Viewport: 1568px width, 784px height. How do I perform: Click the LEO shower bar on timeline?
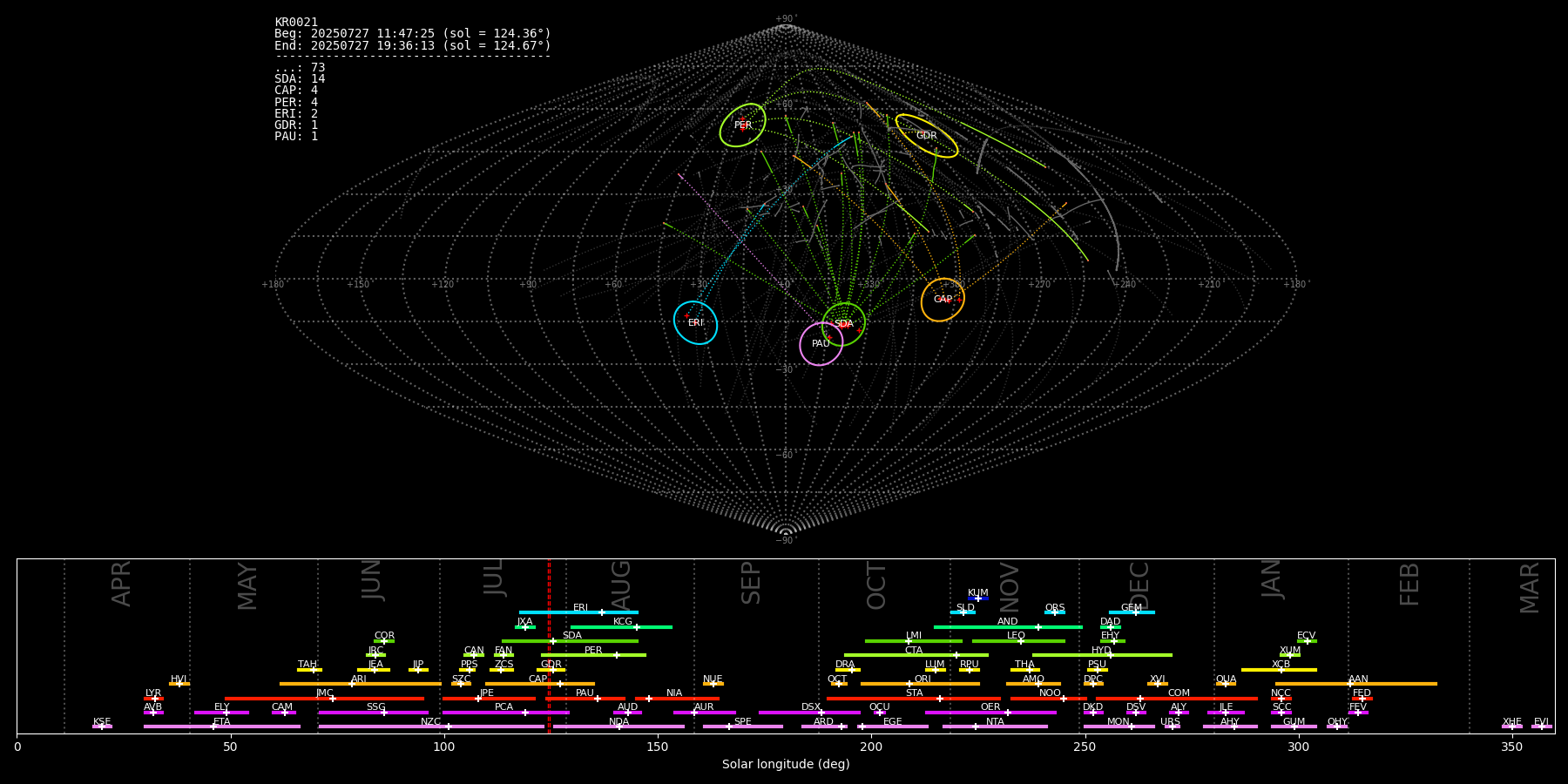point(1018,641)
